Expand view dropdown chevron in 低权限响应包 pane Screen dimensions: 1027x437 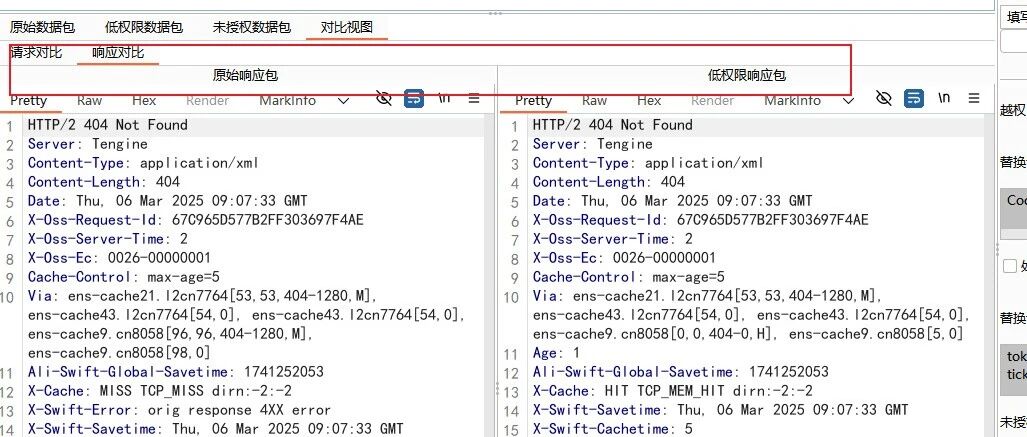(848, 101)
